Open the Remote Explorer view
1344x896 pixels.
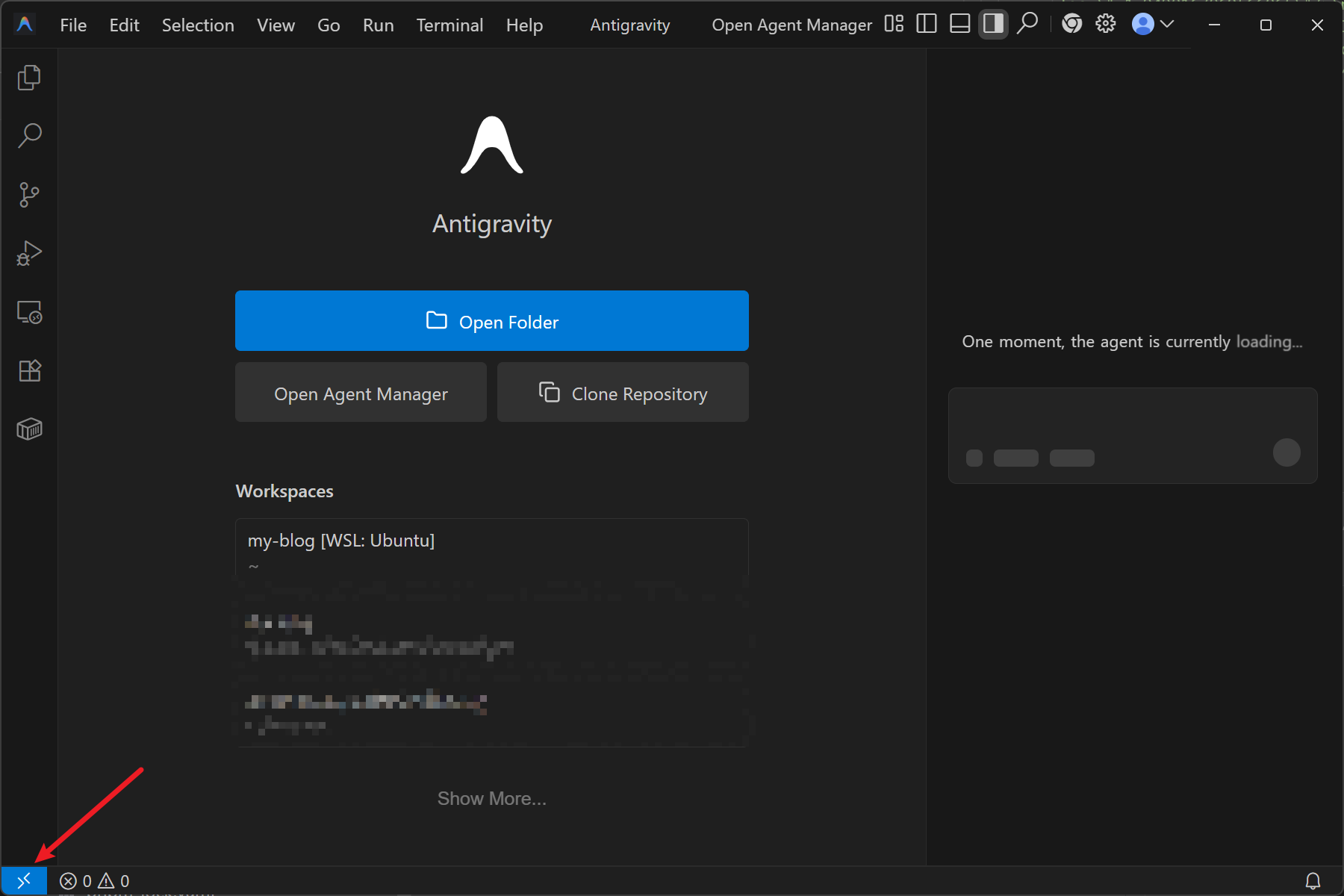click(x=29, y=312)
